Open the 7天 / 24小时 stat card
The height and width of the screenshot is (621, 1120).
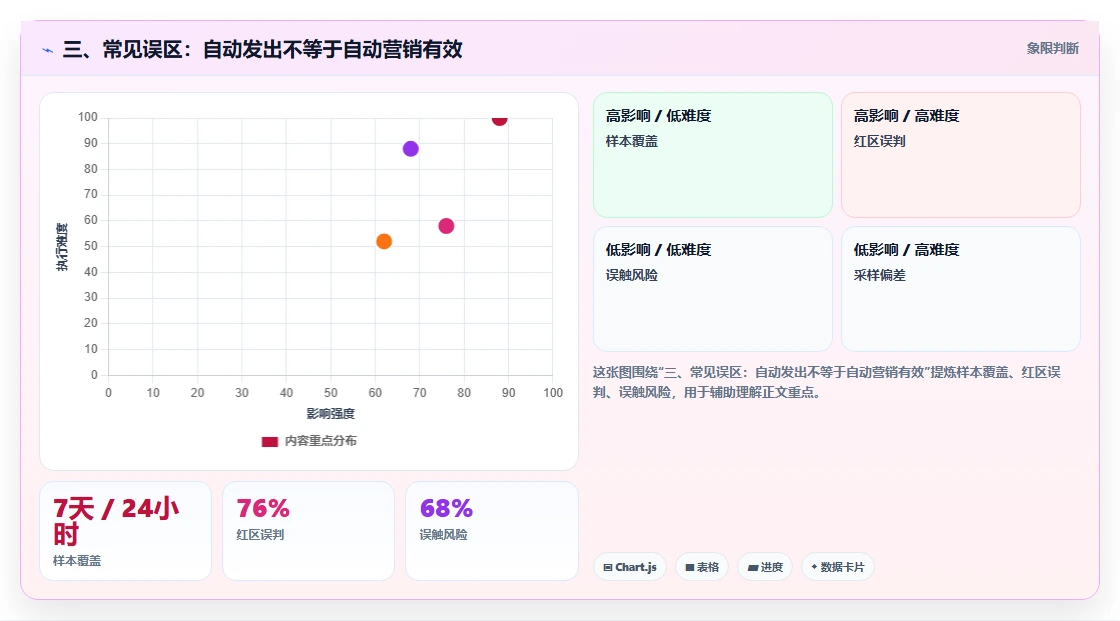click(126, 531)
